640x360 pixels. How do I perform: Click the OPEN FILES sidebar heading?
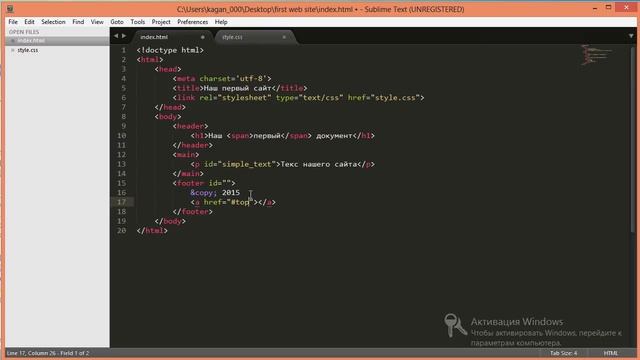coord(24,32)
